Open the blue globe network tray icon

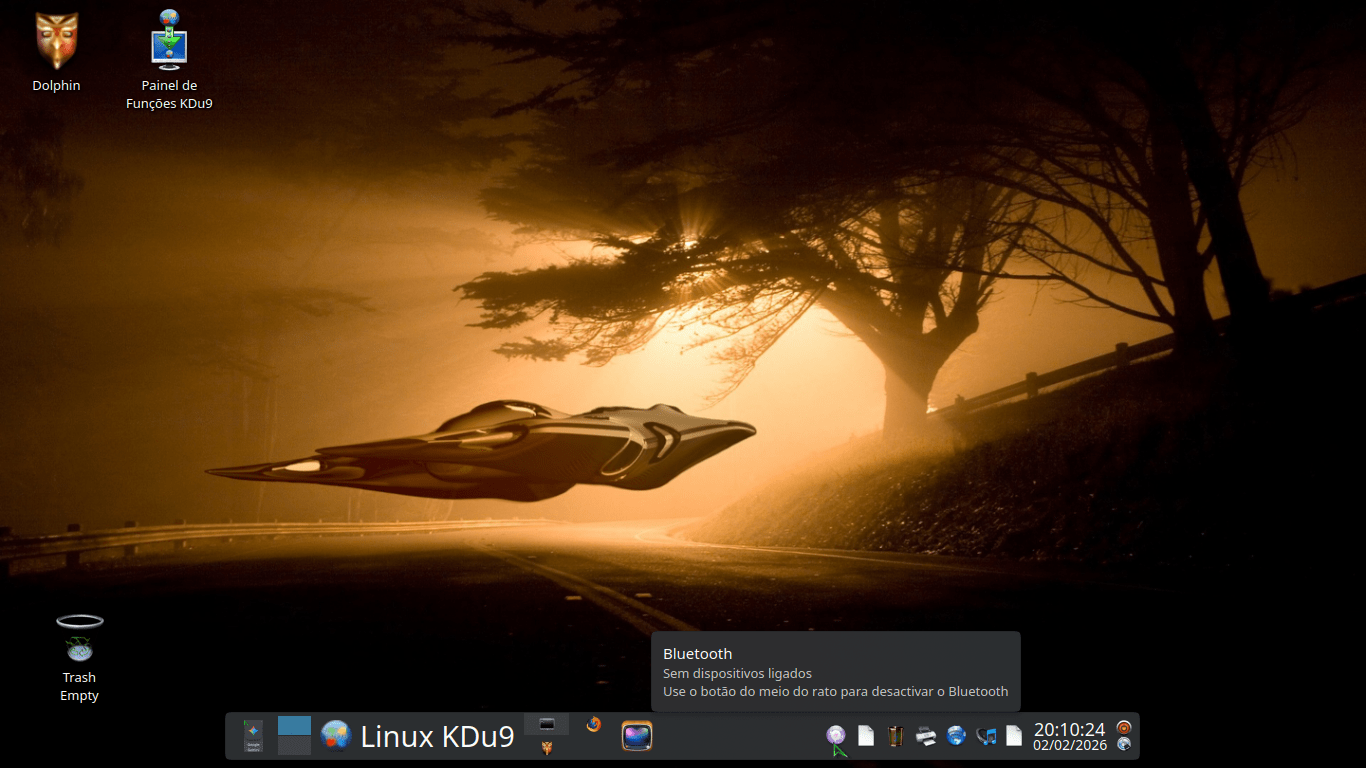[956, 736]
